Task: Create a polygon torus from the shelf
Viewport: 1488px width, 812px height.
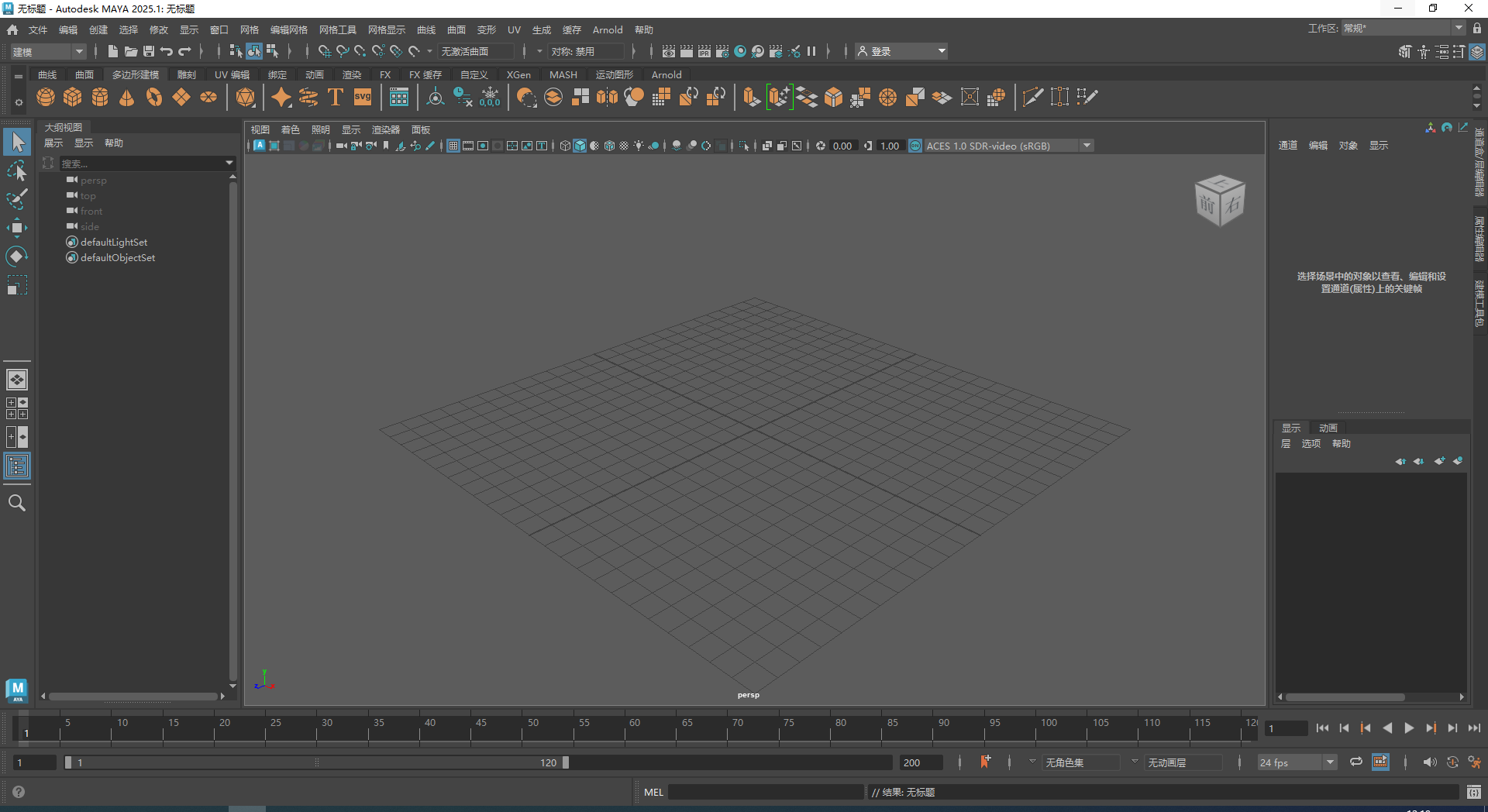Action: pos(153,97)
